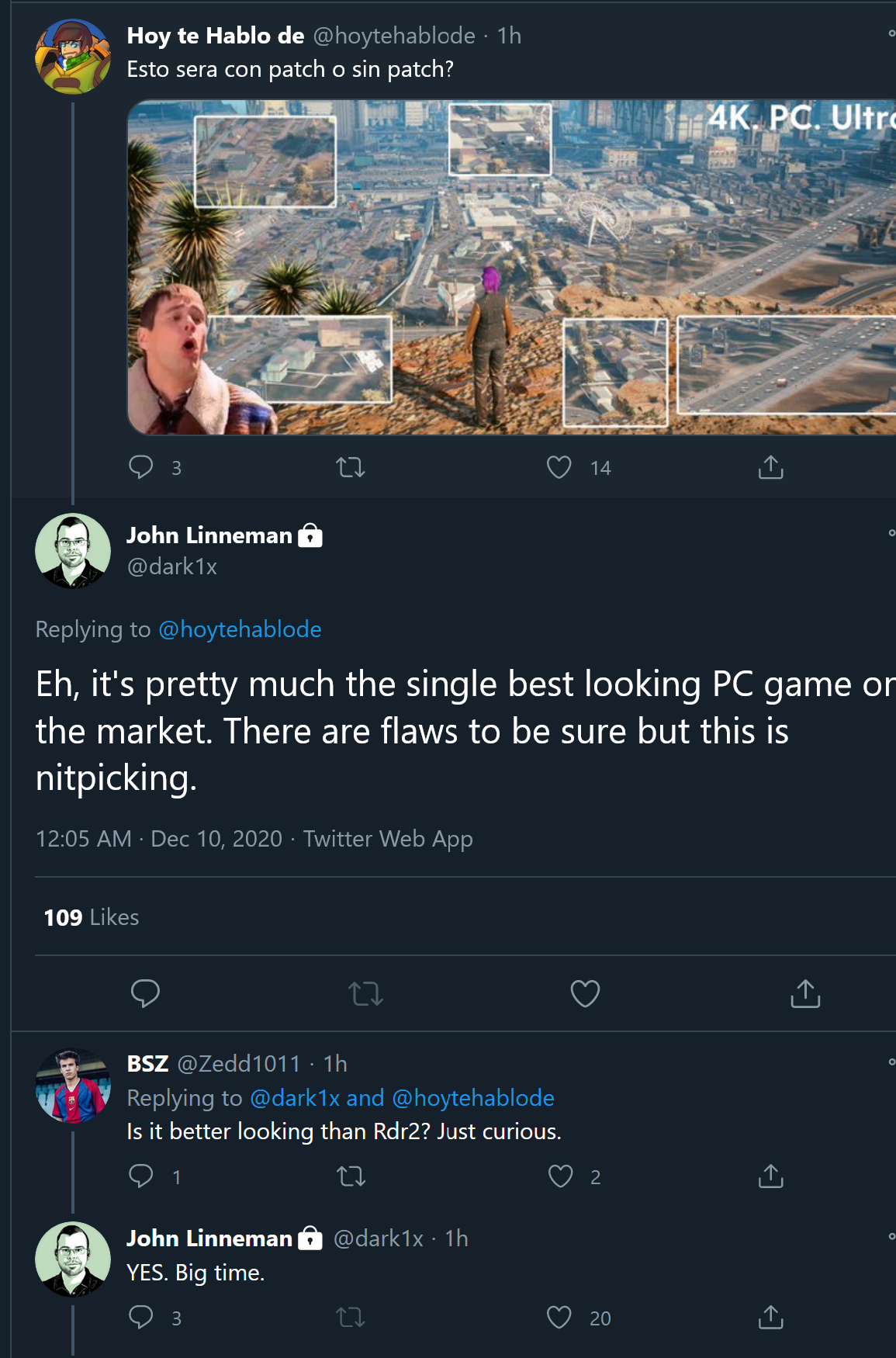The width and height of the screenshot is (896, 1358).
Task: Share the 'YES. Big time.' reply
Action: 770,1317
